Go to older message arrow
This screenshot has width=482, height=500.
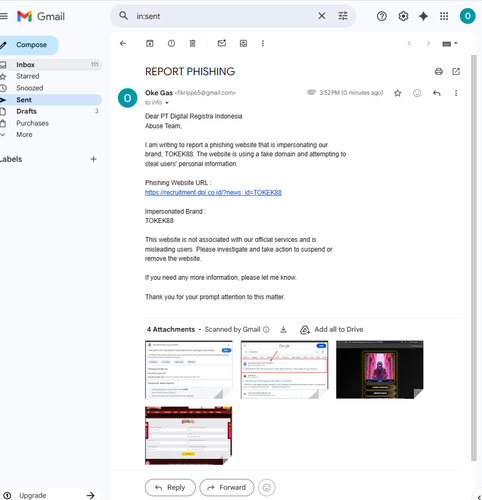pos(428,43)
